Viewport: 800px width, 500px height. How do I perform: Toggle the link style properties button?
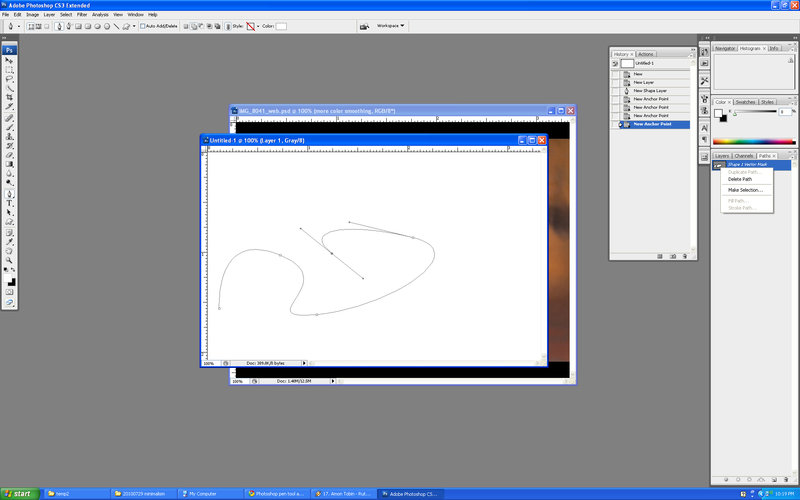click(x=228, y=26)
